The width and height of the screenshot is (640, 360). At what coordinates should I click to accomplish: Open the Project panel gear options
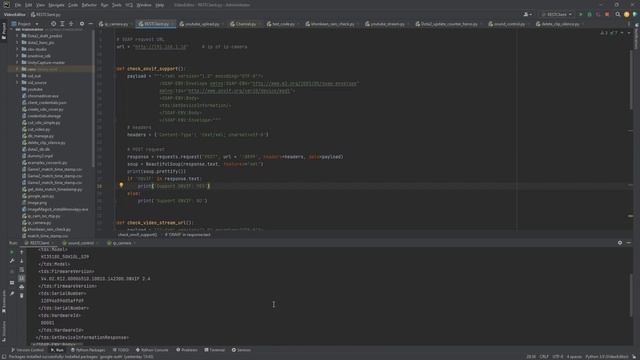click(x=82, y=24)
